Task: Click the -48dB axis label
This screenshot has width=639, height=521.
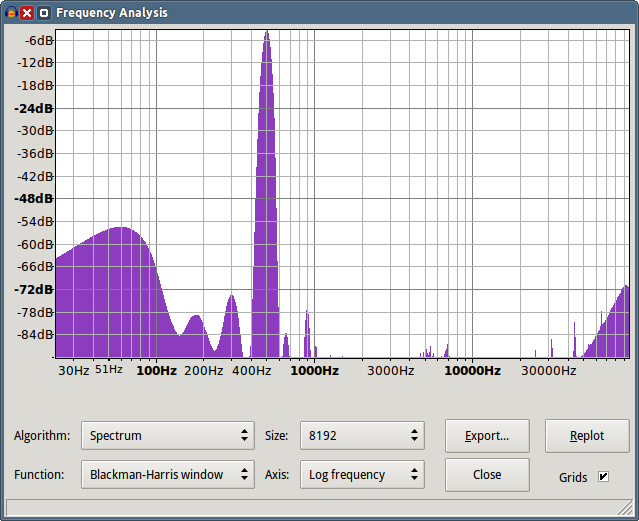Action: click(33, 199)
